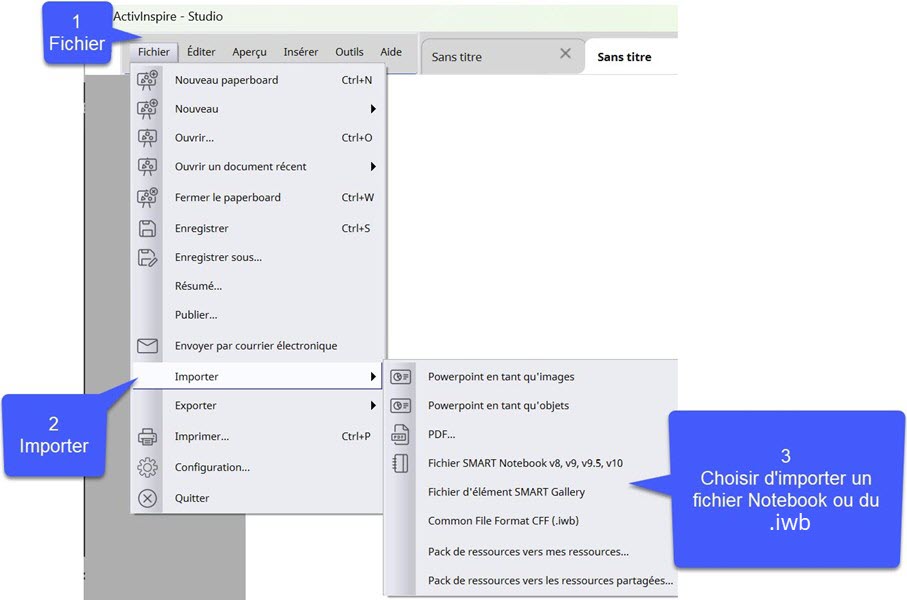
Task: Select the Nouveau menu entry
Action: pos(258,109)
